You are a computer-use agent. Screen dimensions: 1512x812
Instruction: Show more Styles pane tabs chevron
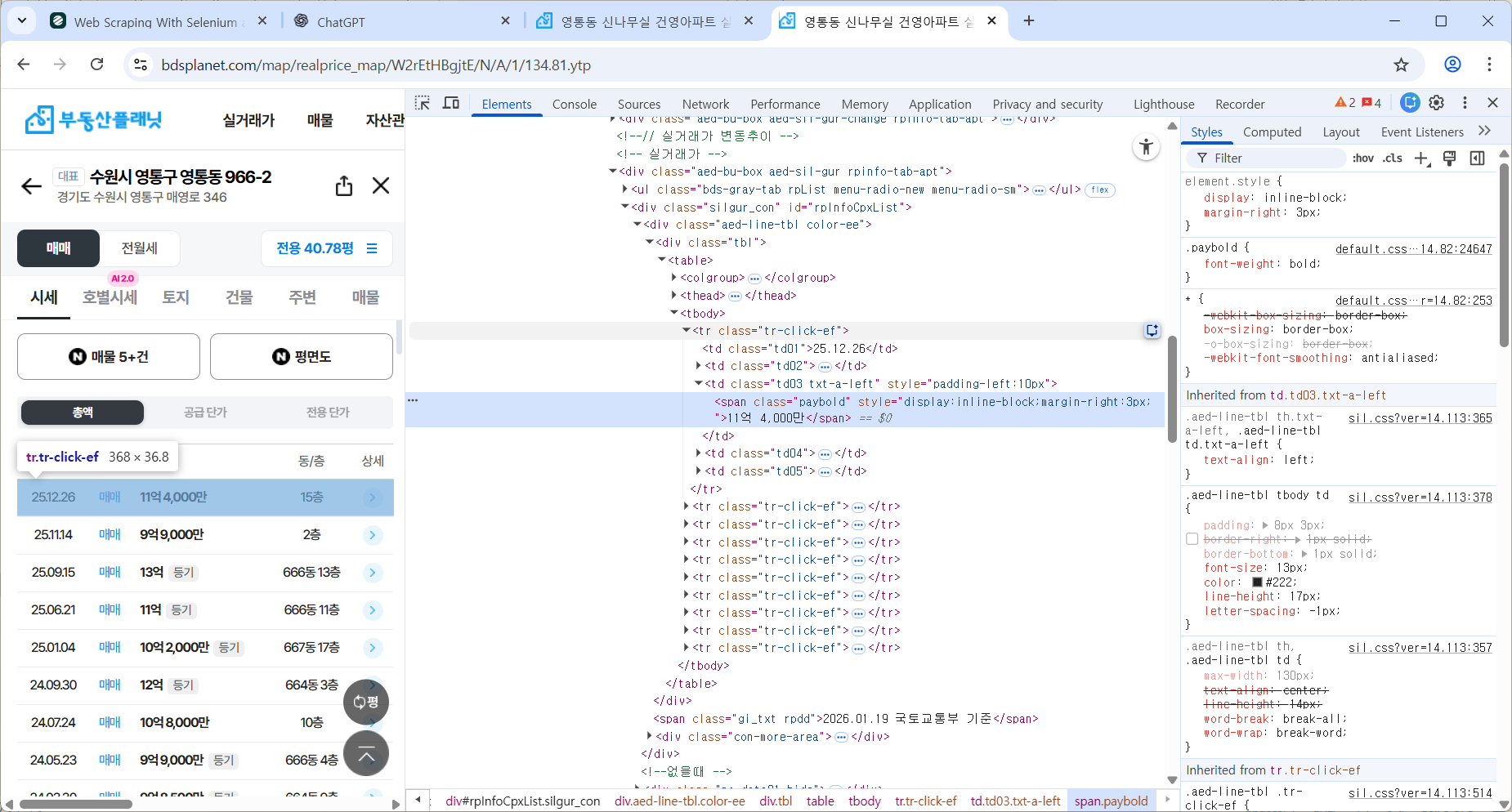pos(1485,131)
